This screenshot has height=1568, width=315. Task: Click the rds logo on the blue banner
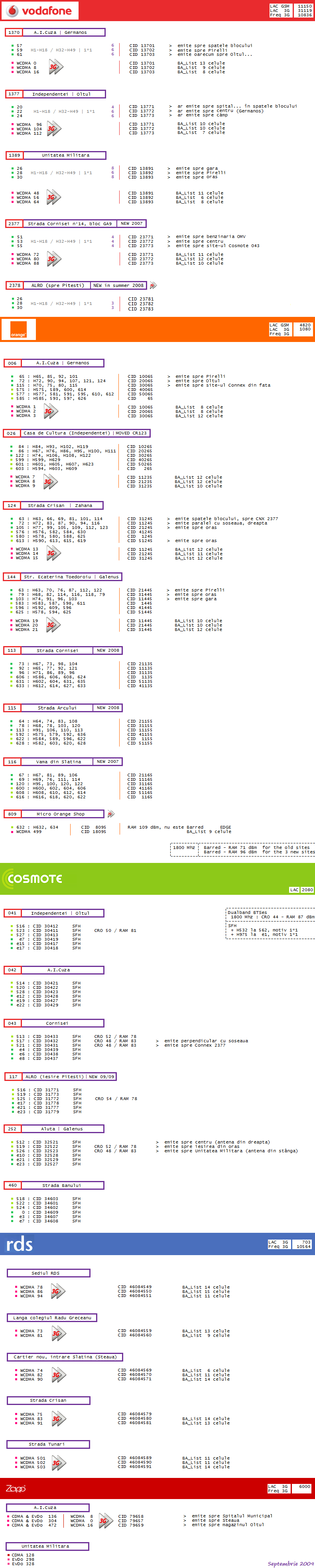click(20, 1244)
